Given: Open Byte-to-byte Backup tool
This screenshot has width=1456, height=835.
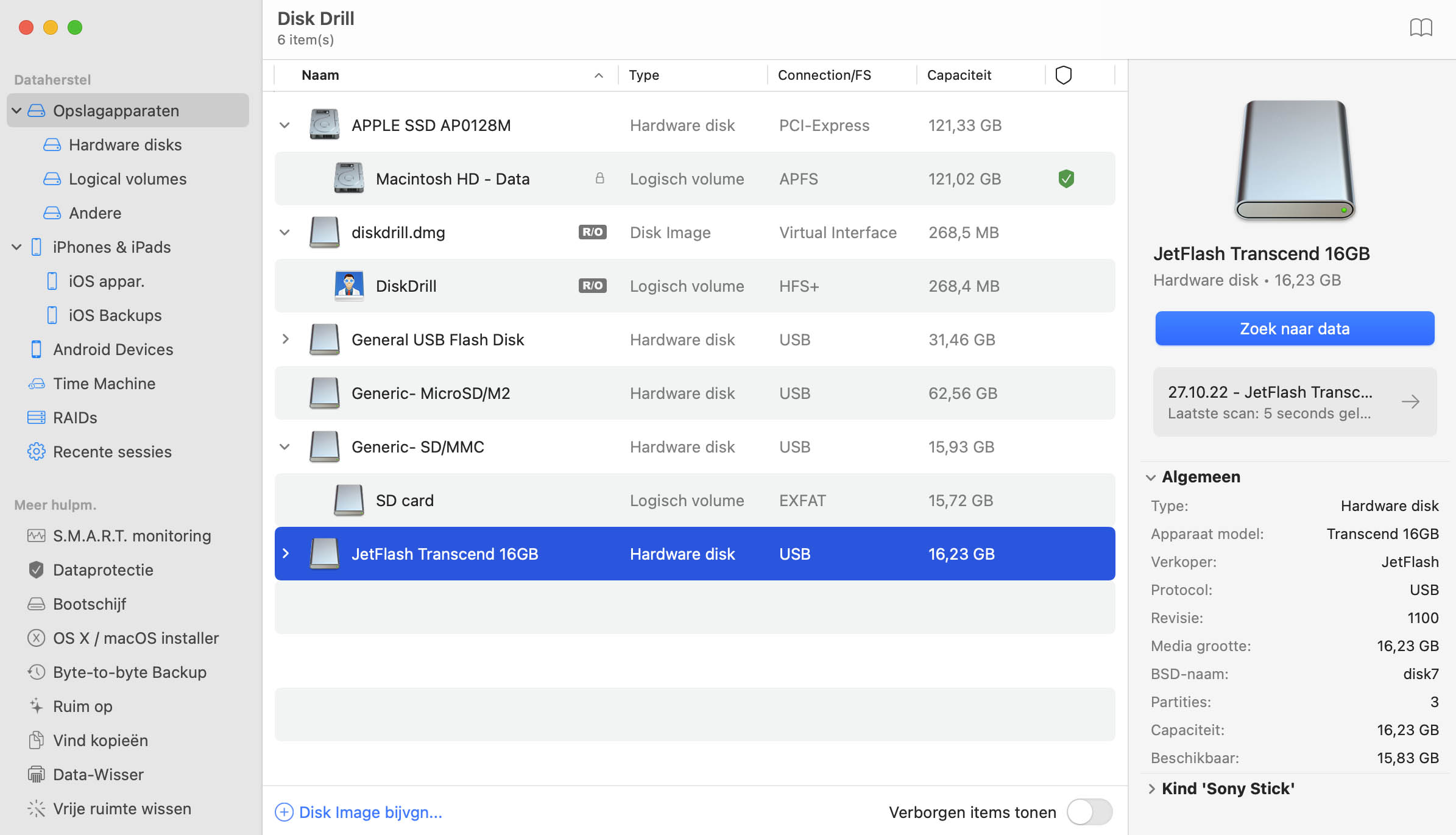Looking at the screenshot, I should pos(117,672).
